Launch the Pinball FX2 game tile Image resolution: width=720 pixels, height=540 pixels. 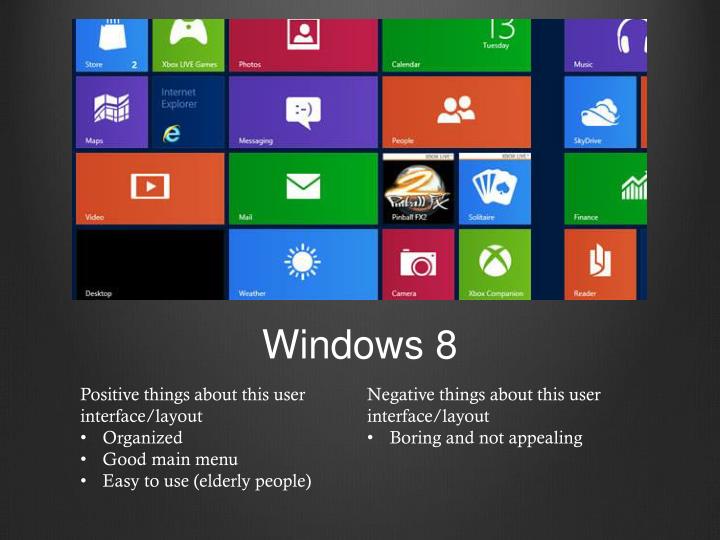418,189
